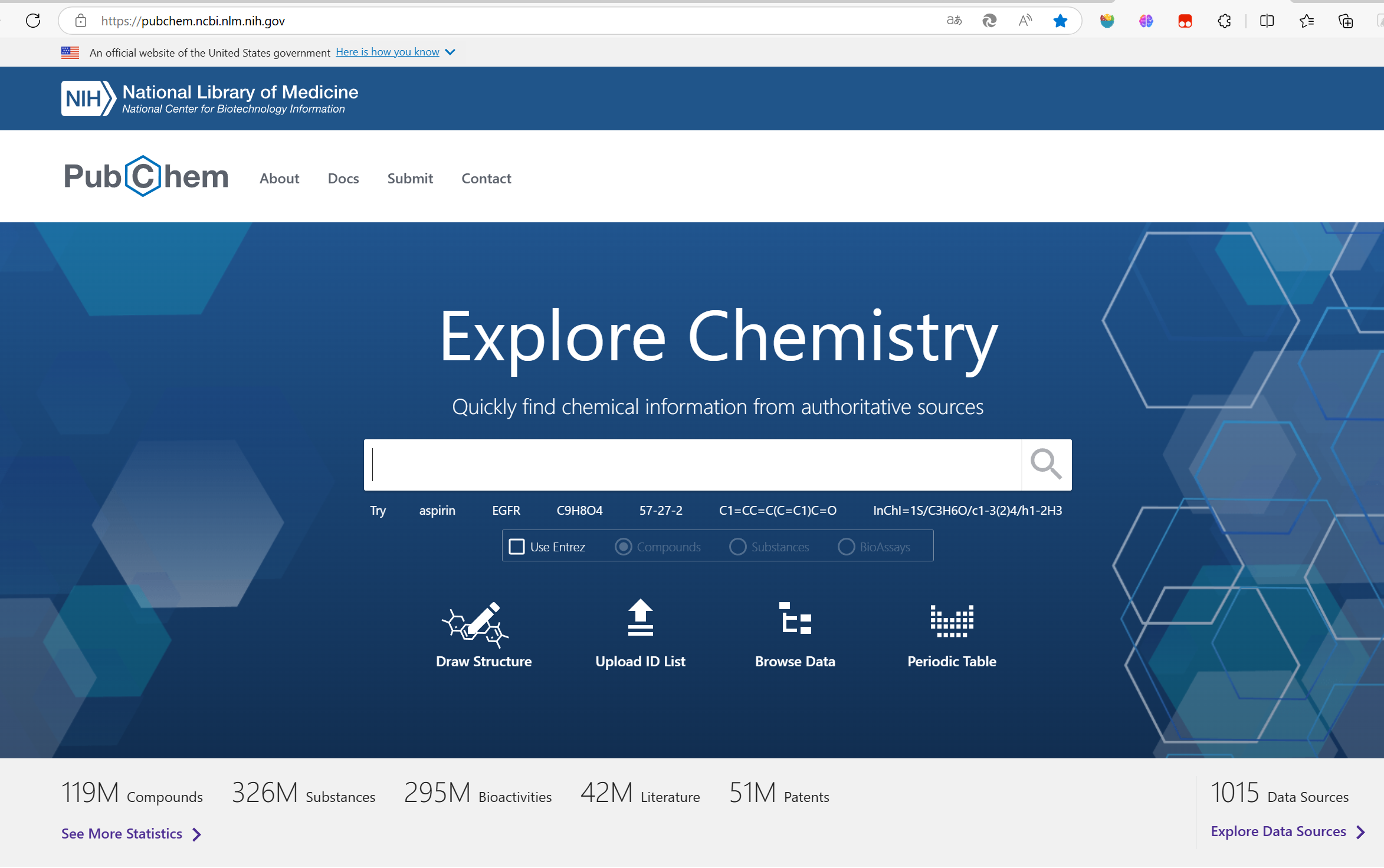Open the Docs menu
1384x868 pixels.
coord(343,178)
